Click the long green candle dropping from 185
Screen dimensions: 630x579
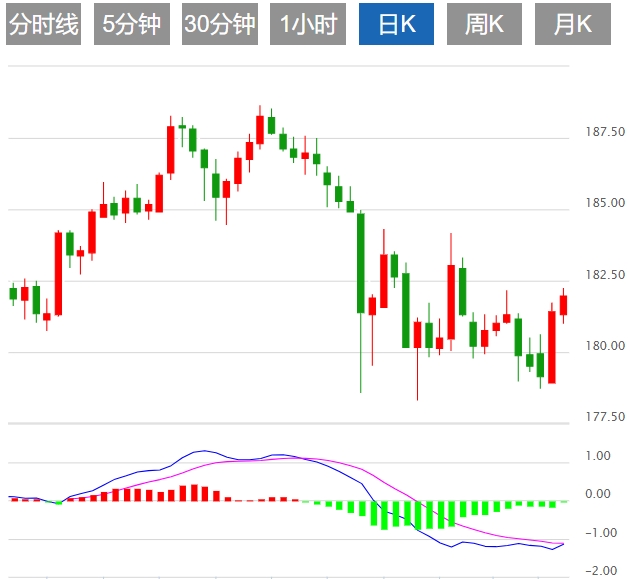(361, 263)
